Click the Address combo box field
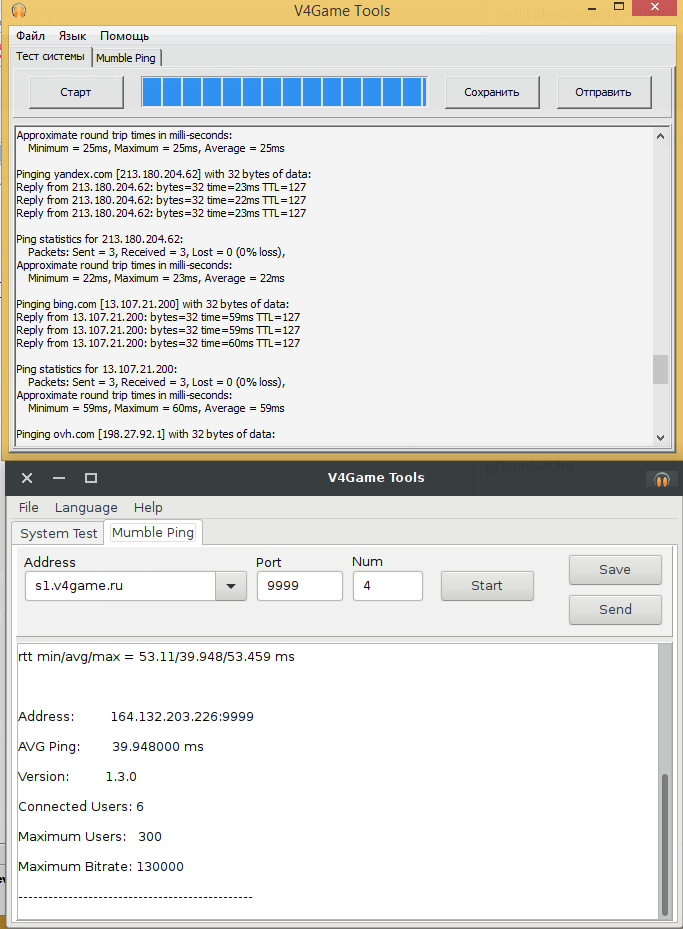Viewport: 683px width, 929px height. click(121, 586)
